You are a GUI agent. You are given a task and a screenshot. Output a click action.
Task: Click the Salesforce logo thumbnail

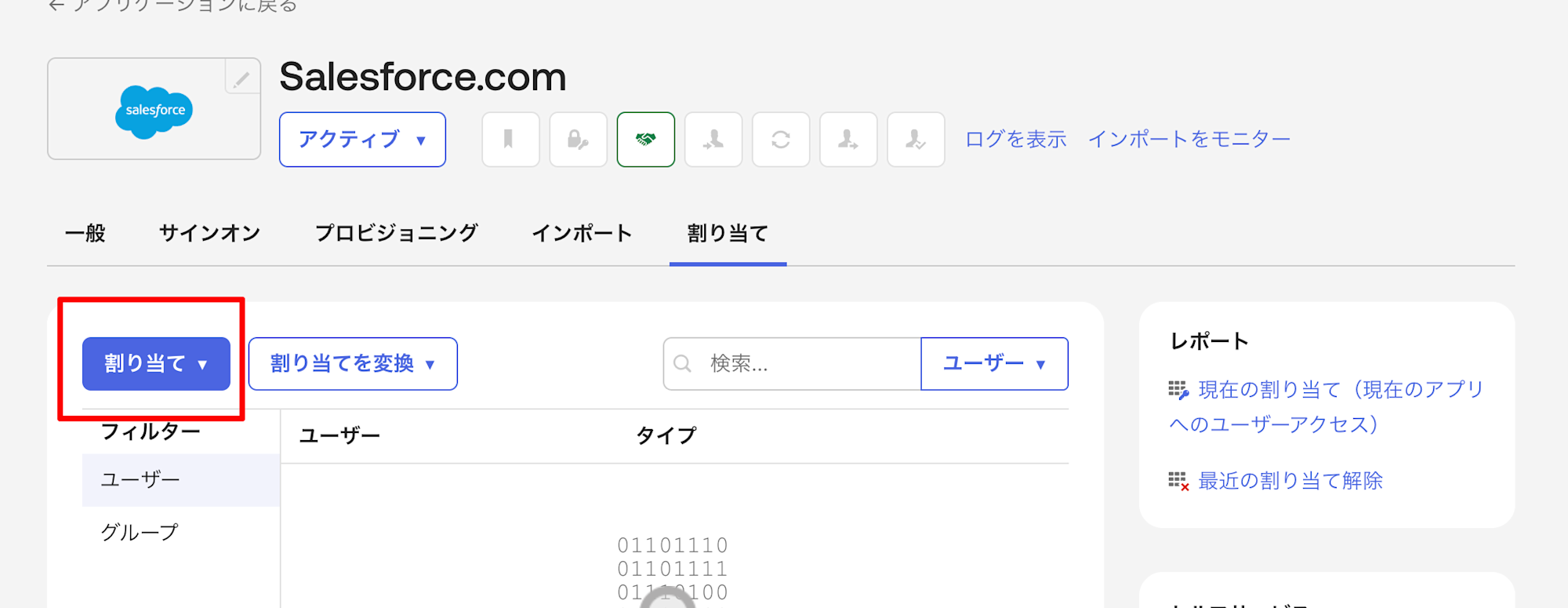click(154, 109)
